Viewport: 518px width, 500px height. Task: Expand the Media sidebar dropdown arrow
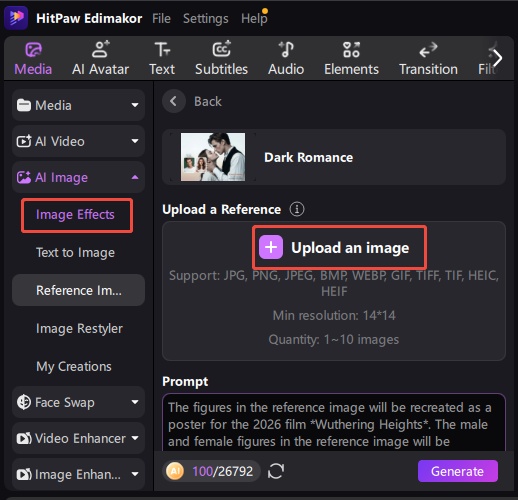point(135,105)
